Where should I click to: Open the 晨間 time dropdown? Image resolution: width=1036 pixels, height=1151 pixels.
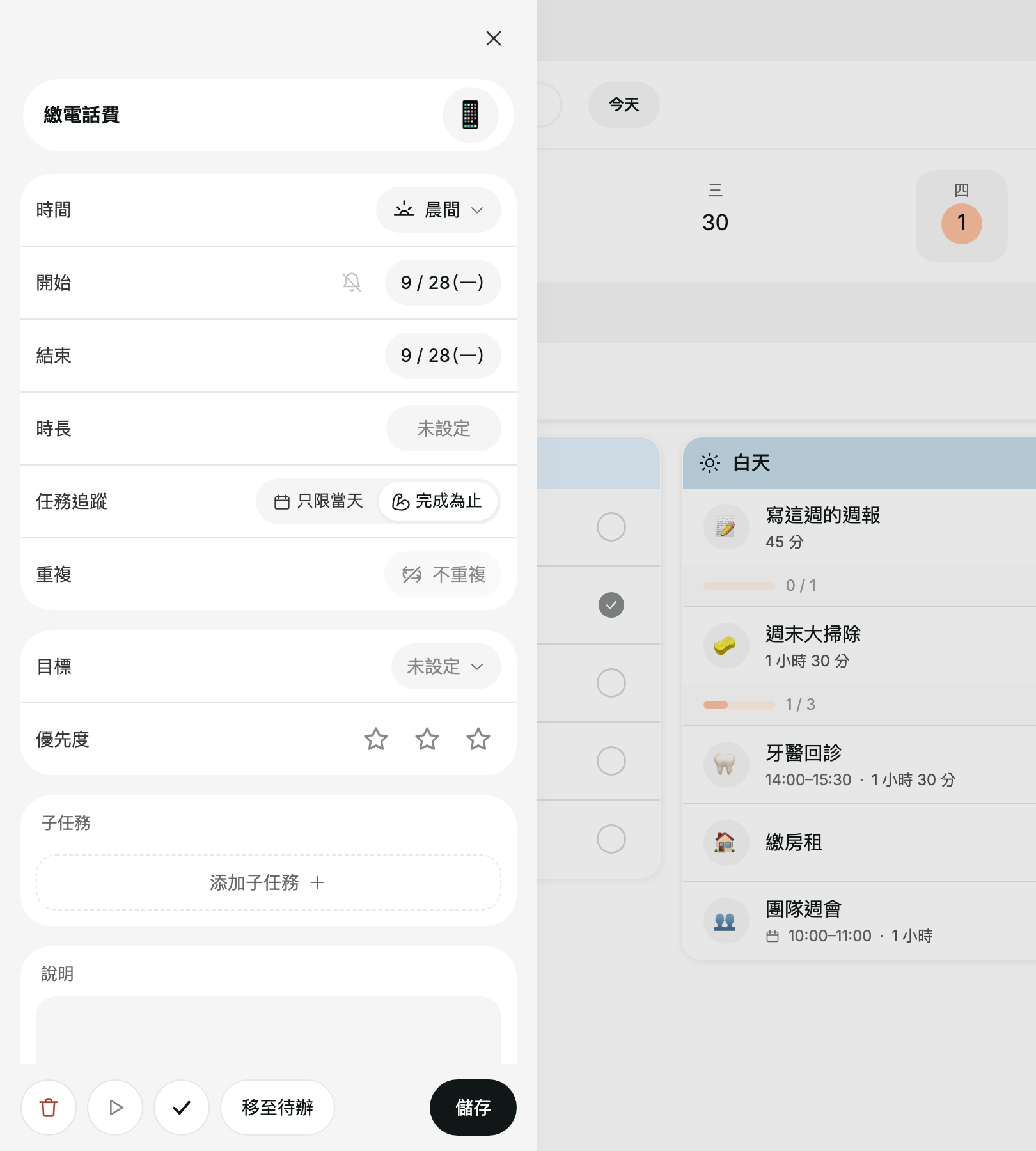pos(439,210)
